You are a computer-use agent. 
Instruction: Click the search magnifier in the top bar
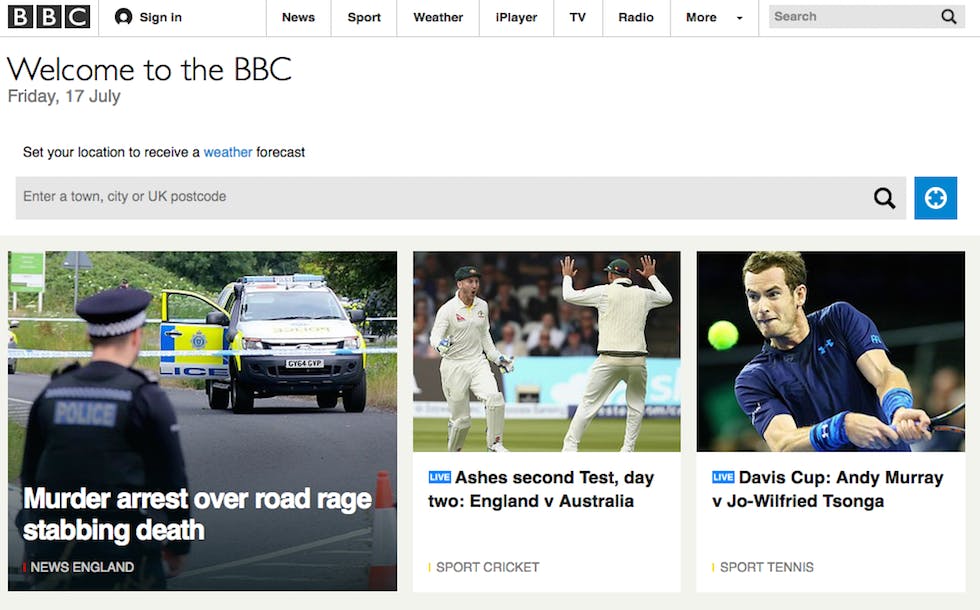click(948, 17)
